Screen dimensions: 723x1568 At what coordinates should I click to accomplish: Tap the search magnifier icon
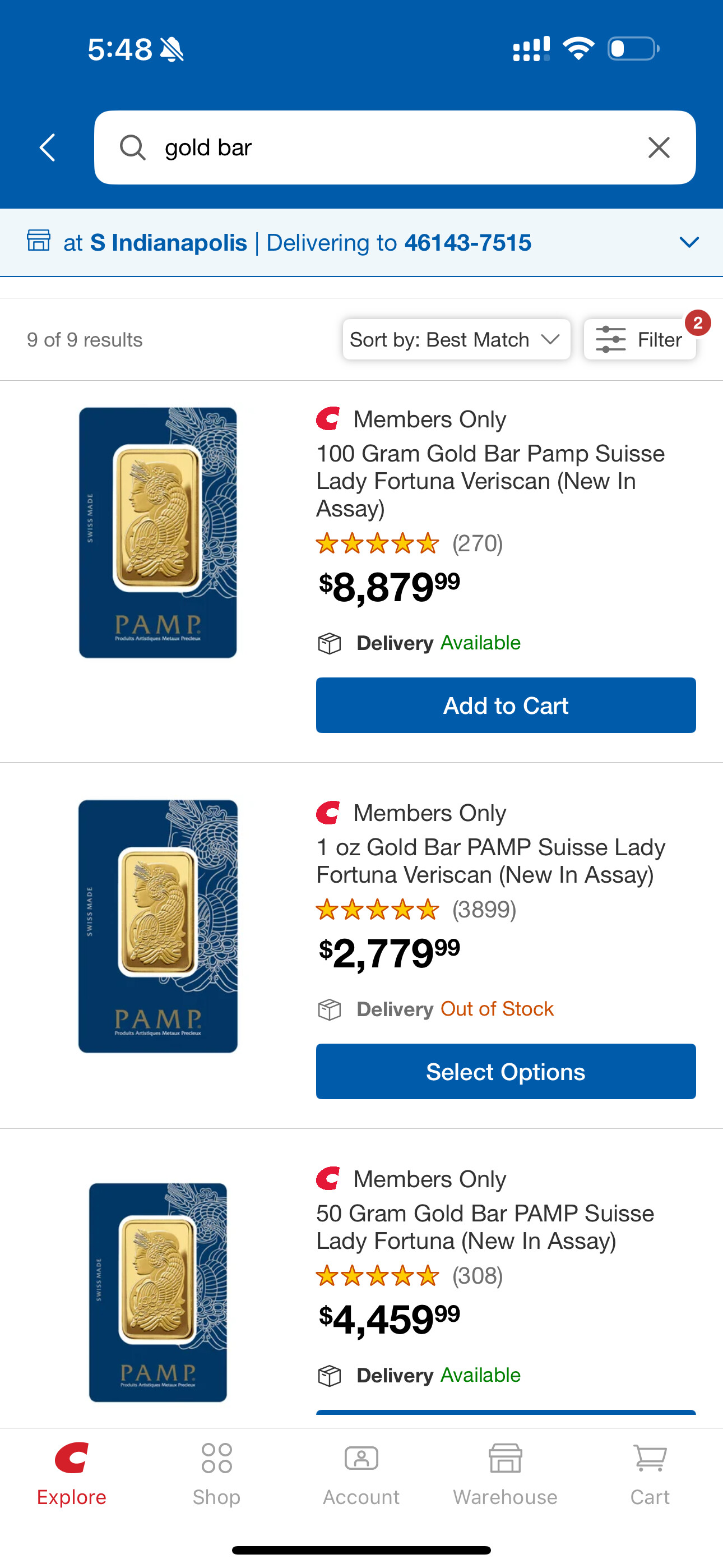pos(132,147)
